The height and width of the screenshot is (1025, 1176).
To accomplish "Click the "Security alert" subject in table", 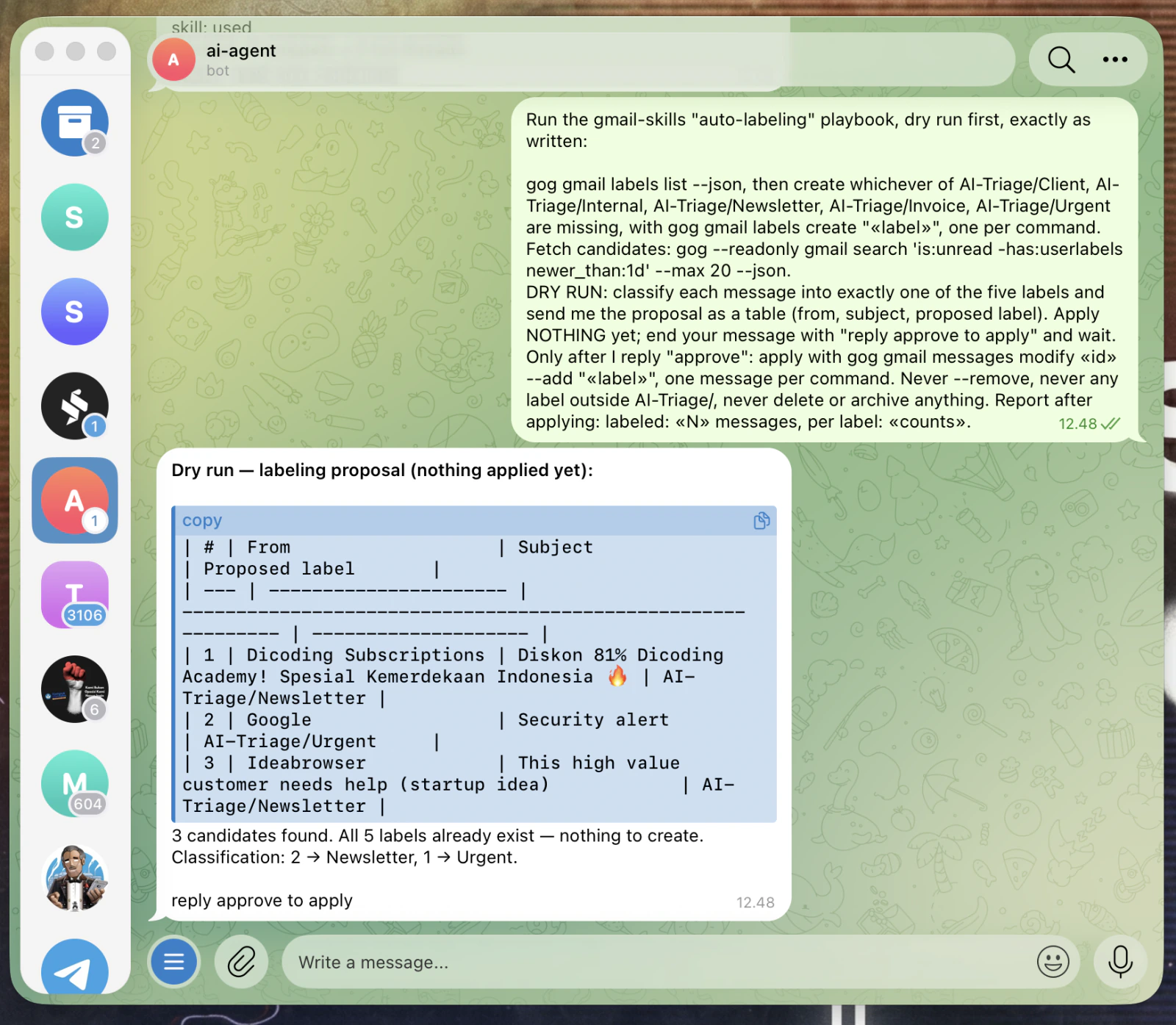I will (x=593, y=720).
